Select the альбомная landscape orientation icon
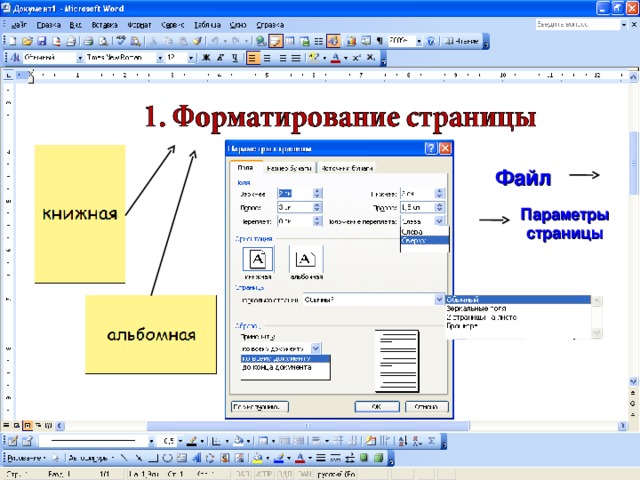The height and width of the screenshot is (480, 640). click(305, 259)
